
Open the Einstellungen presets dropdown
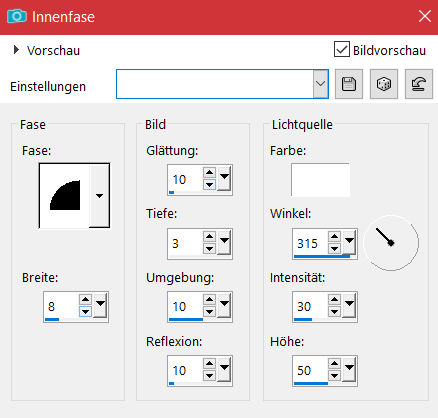tap(320, 84)
